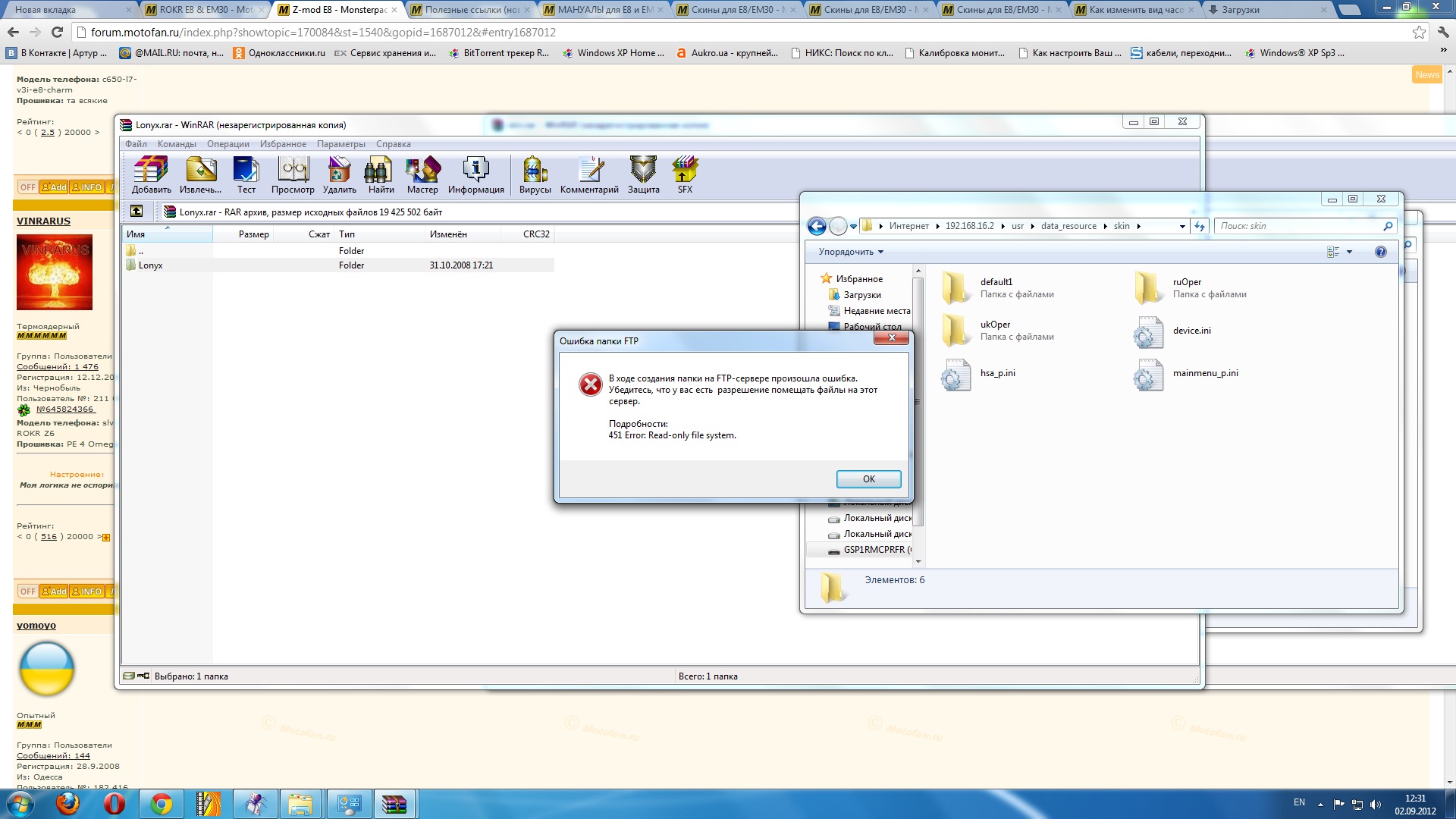1456x819 pixels.
Task: Click the Extract (Извлечь) toolbar icon
Action: click(x=200, y=175)
